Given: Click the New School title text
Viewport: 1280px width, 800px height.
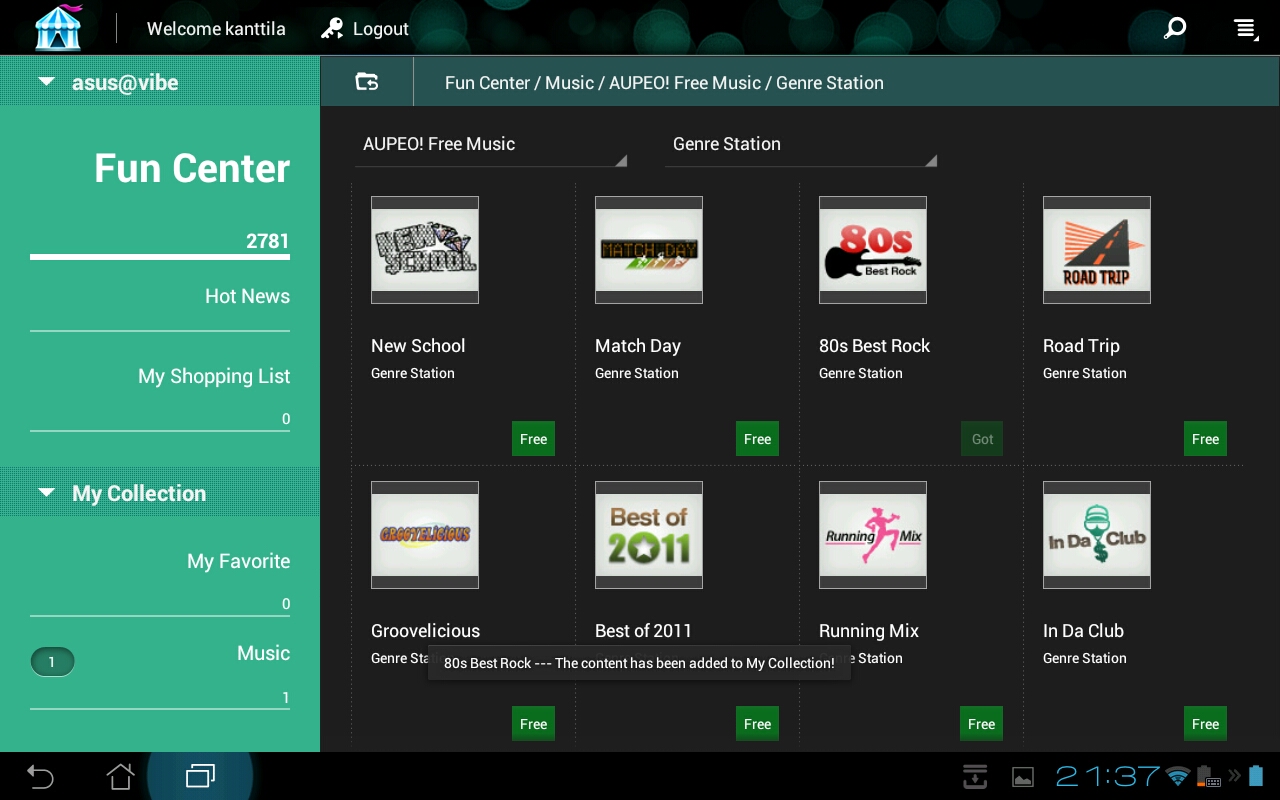Looking at the screenshot, I should click(418, 346).
